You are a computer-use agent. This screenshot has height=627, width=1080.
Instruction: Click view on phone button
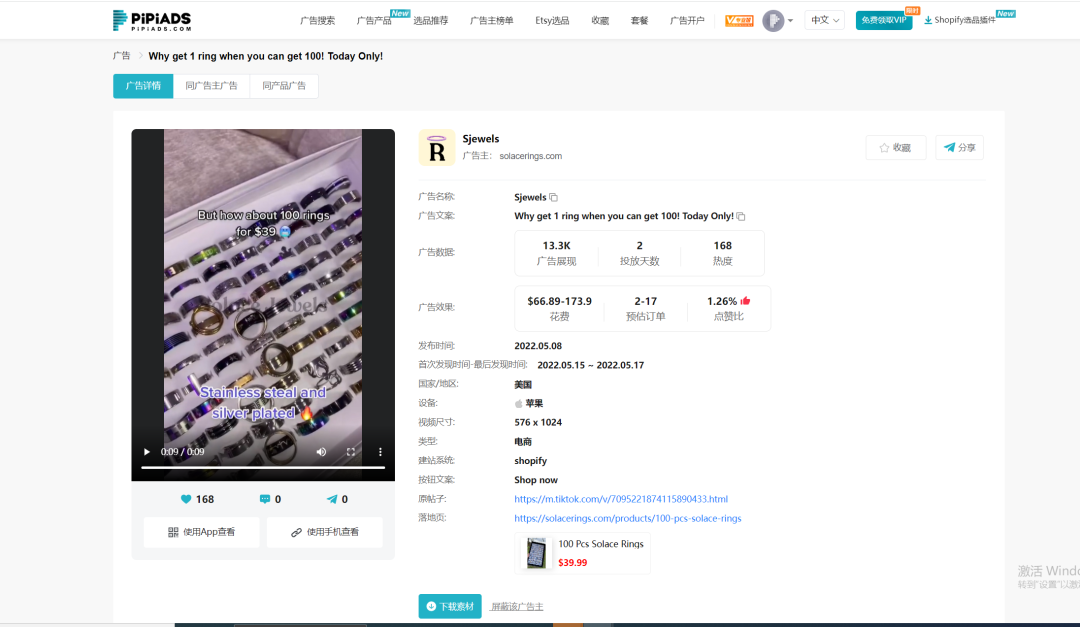pos(324,532)
